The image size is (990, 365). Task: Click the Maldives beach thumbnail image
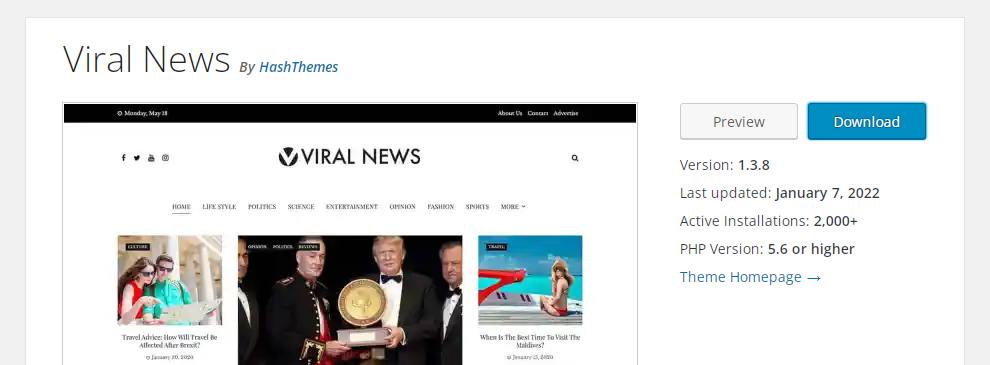coord(530,280)
